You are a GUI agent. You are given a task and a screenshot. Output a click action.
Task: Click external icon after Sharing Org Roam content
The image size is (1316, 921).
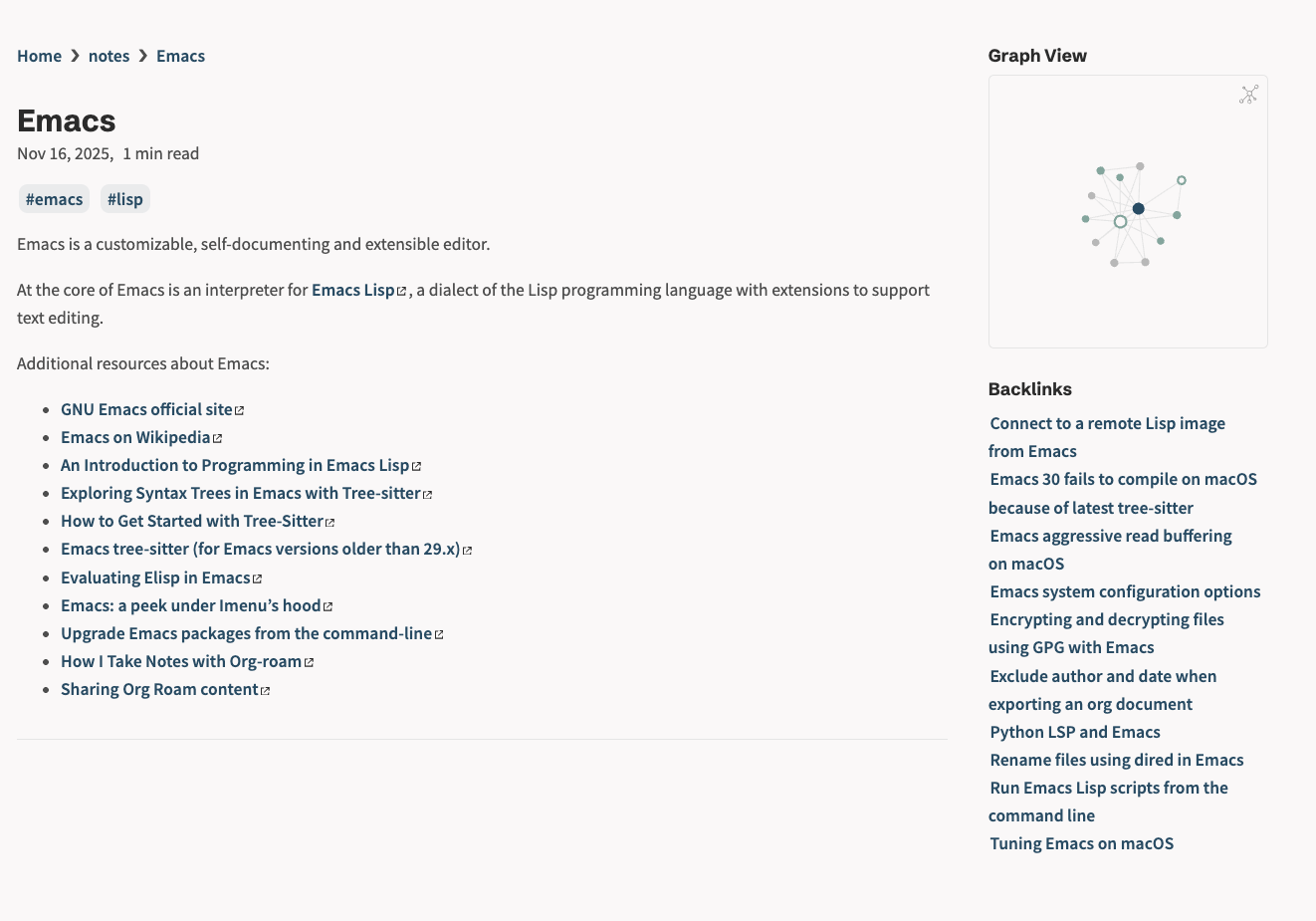click(x=265, y=691)
